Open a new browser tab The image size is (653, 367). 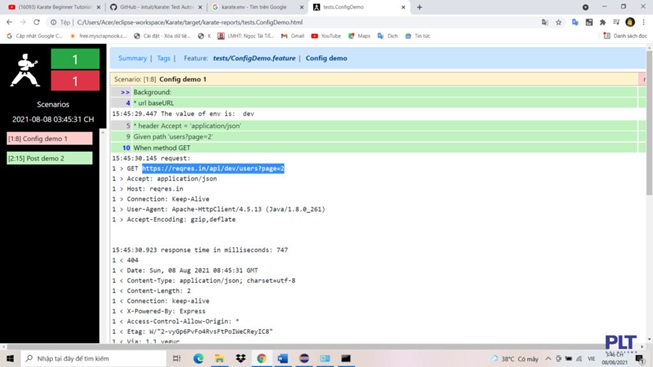[419, 7]
